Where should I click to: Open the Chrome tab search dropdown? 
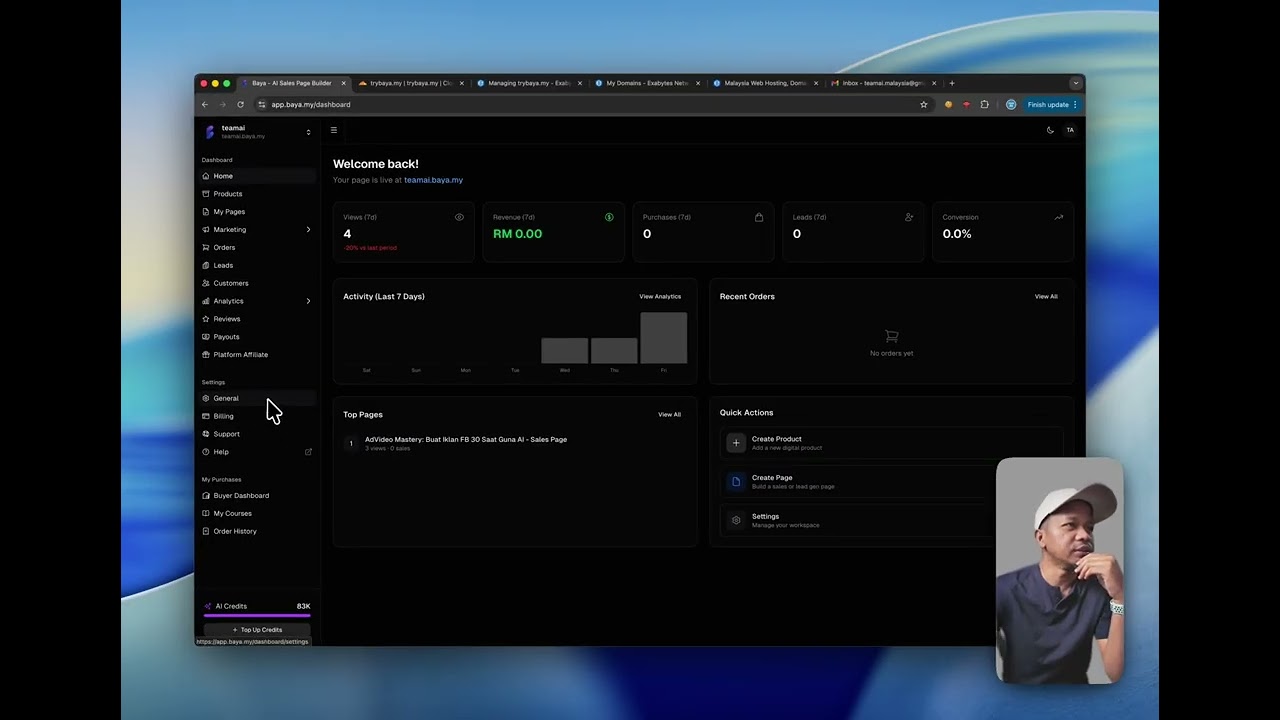1076,83
